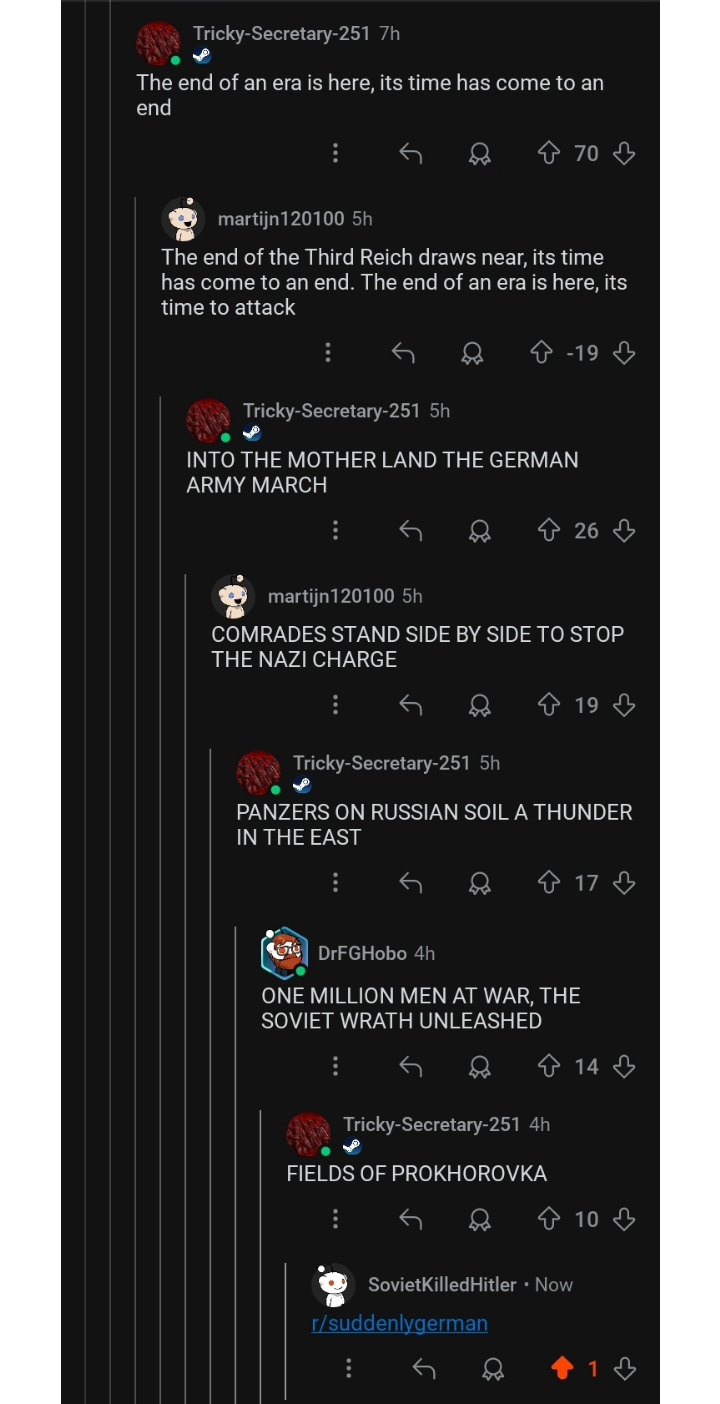Viewport: 720px width, 1404px height.
Task: Upvote the 'end of an era' comment
Action: pos(548,153)
